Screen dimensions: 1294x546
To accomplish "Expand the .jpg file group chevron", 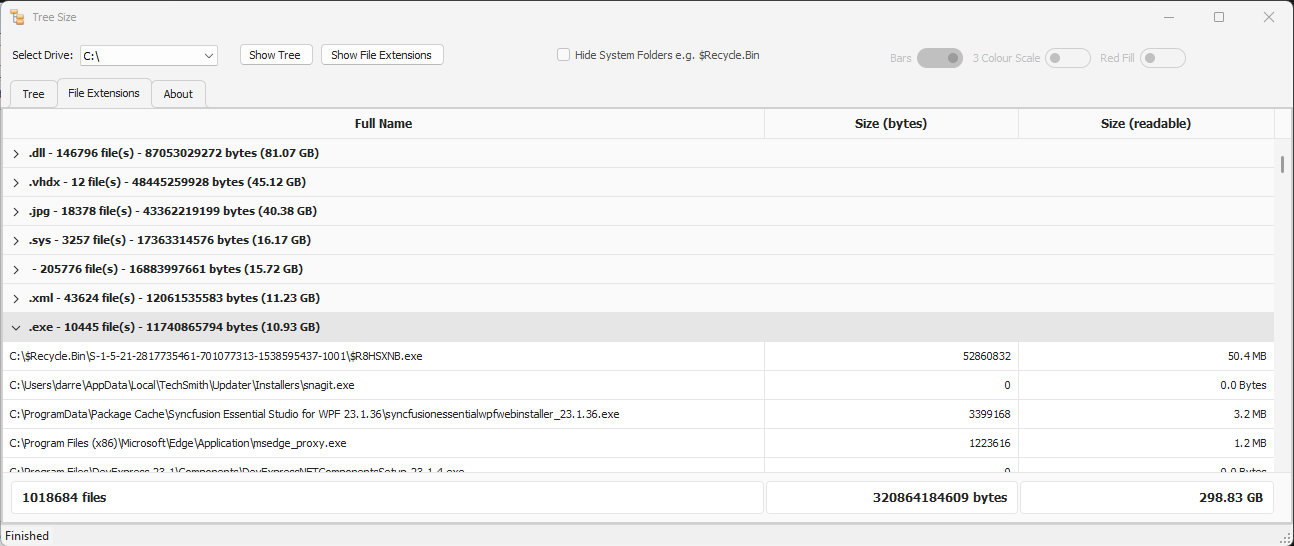I will (x=16, y=212).
